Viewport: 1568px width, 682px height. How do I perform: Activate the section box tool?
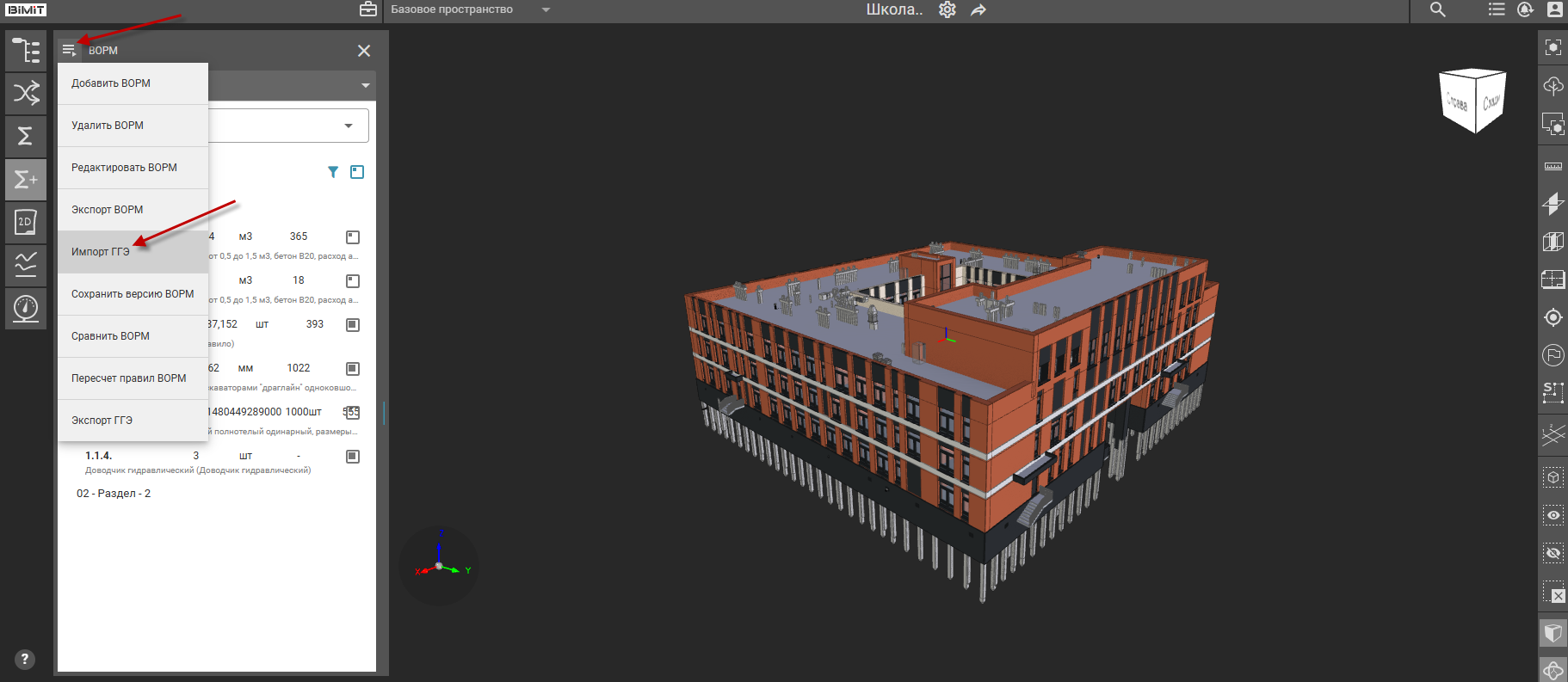(x=1553, y=242)
